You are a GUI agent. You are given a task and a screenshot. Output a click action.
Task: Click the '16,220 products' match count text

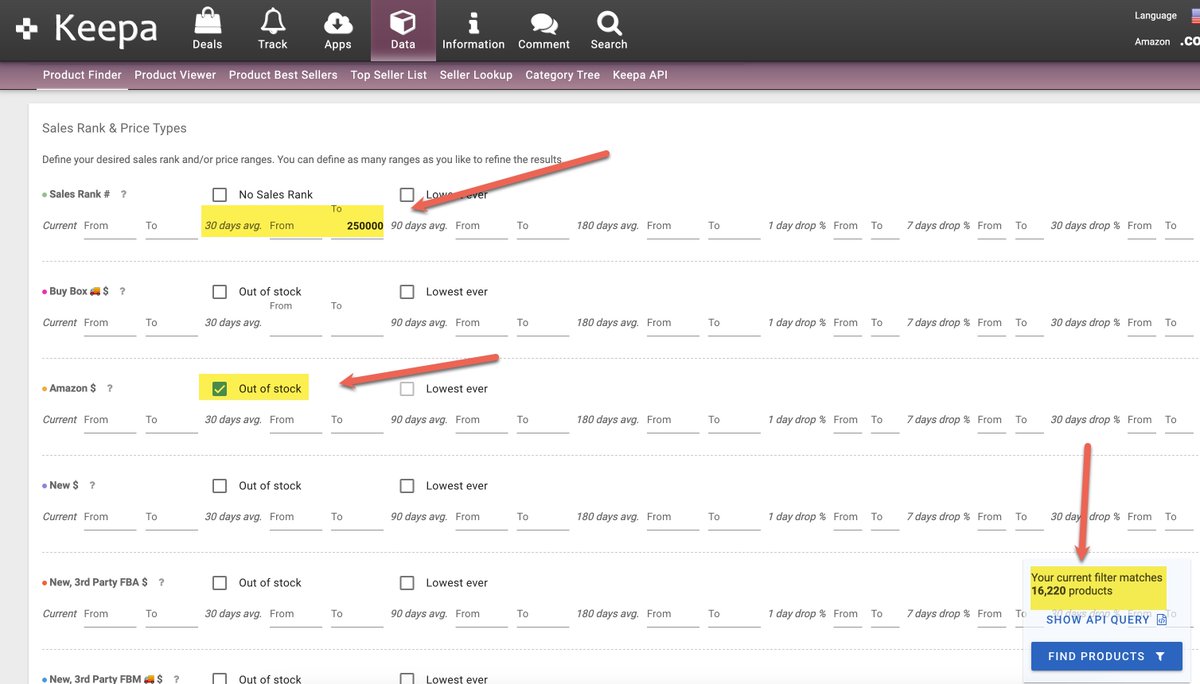[x=1072, y=591]
